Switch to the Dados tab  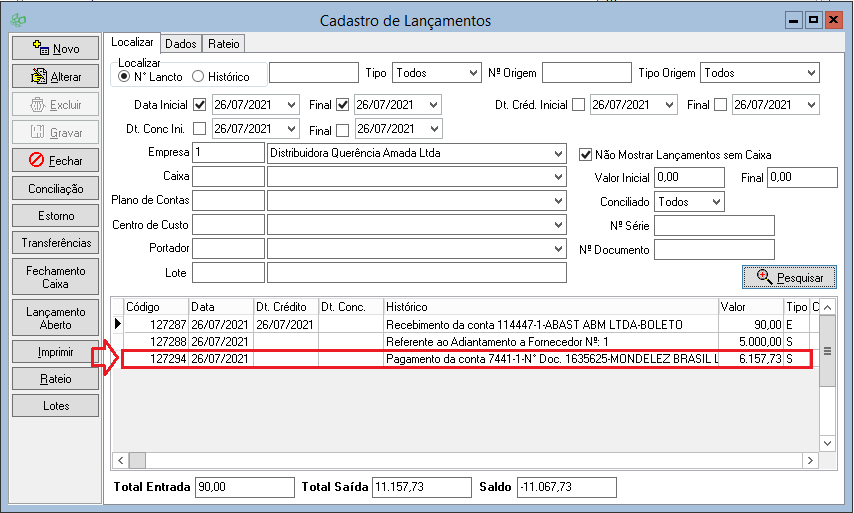point(180,43)
